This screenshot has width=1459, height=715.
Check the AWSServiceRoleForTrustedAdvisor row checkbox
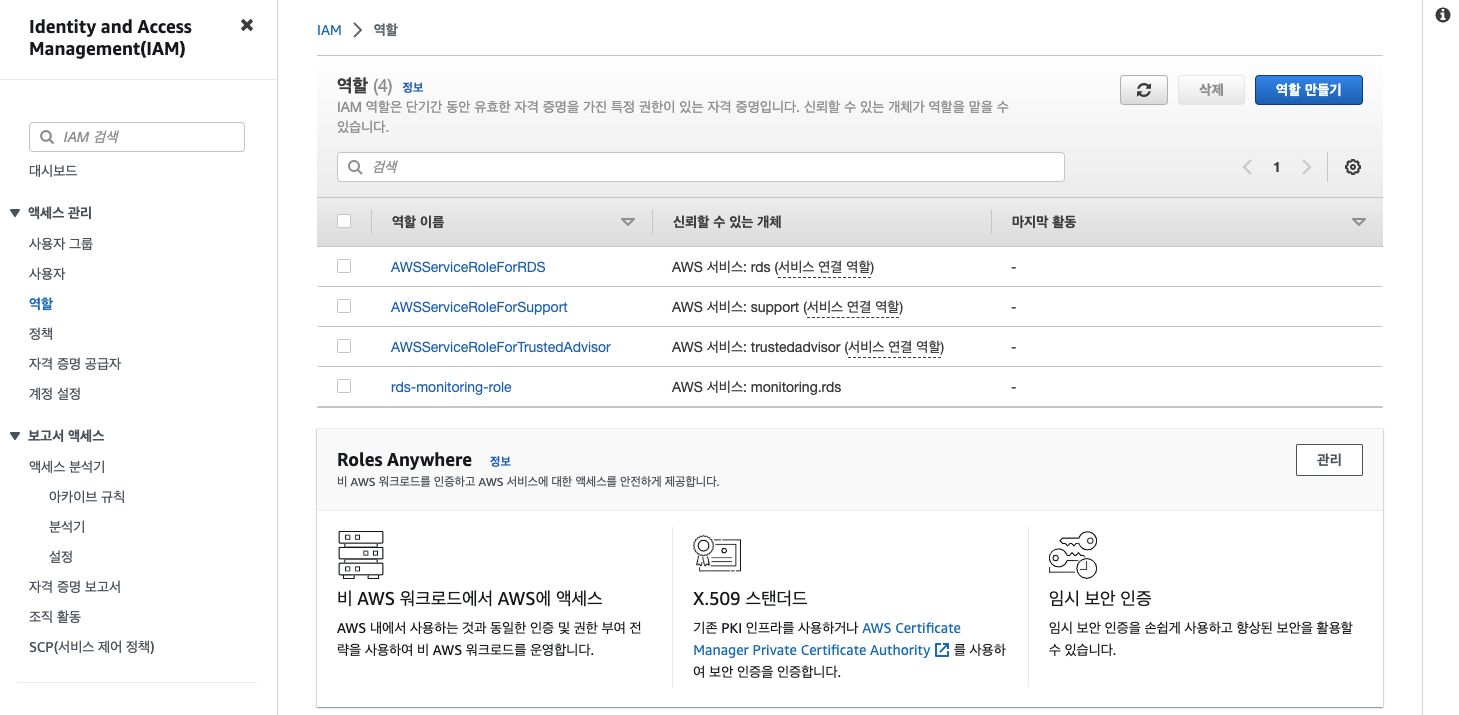(344, 346)
